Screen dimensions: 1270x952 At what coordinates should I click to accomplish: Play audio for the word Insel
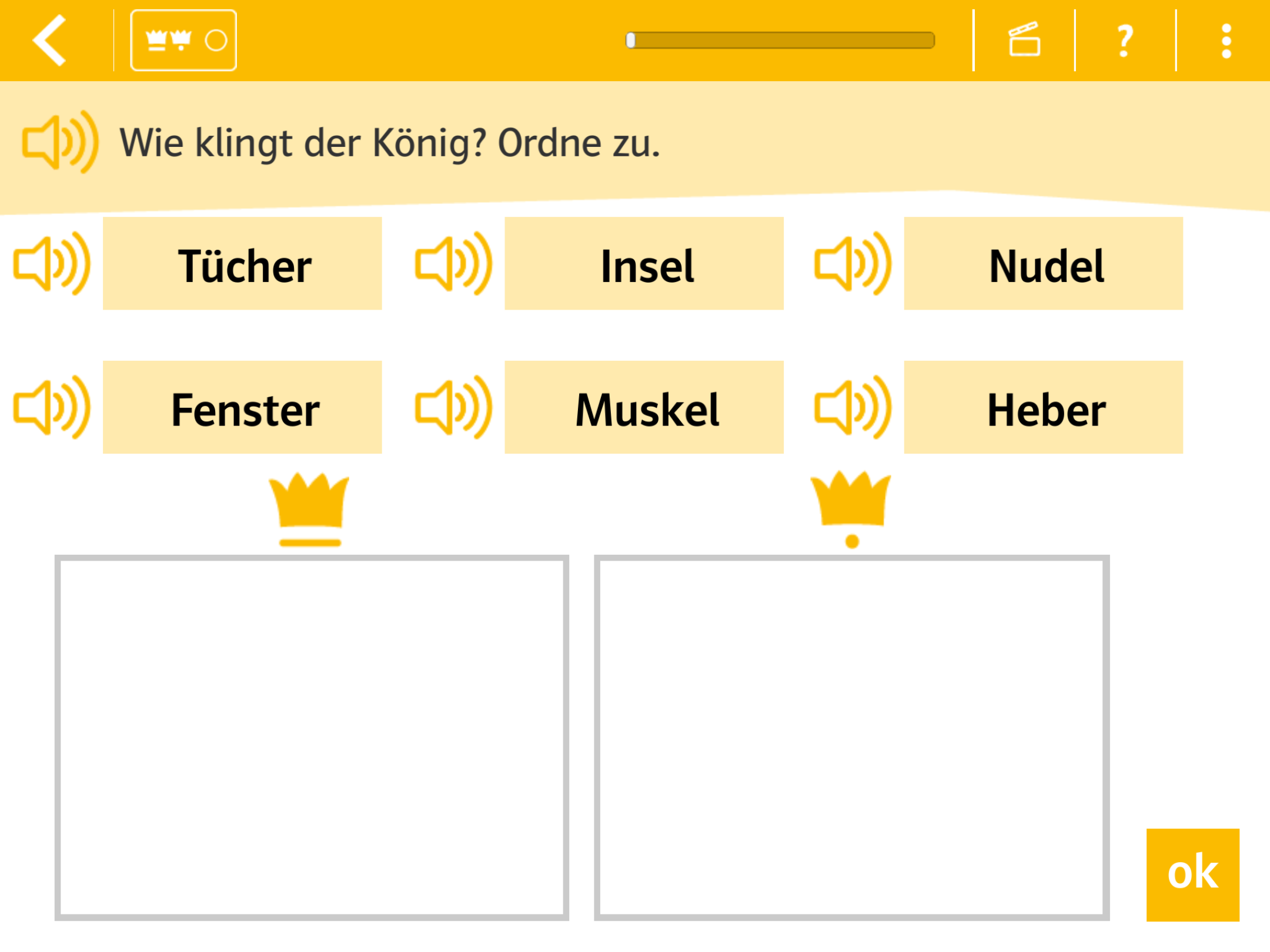tap(454, 264)
